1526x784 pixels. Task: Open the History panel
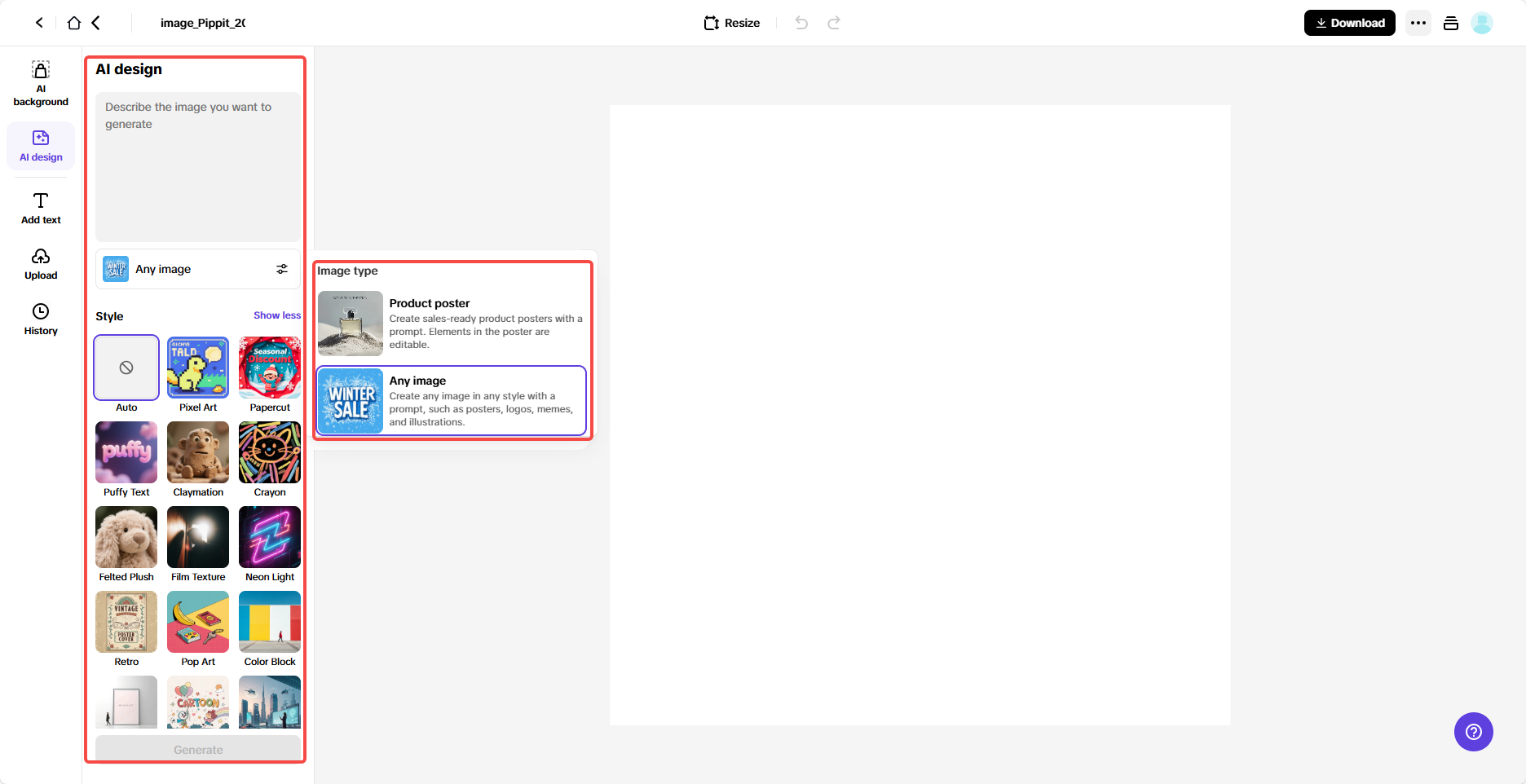(40, 318)
